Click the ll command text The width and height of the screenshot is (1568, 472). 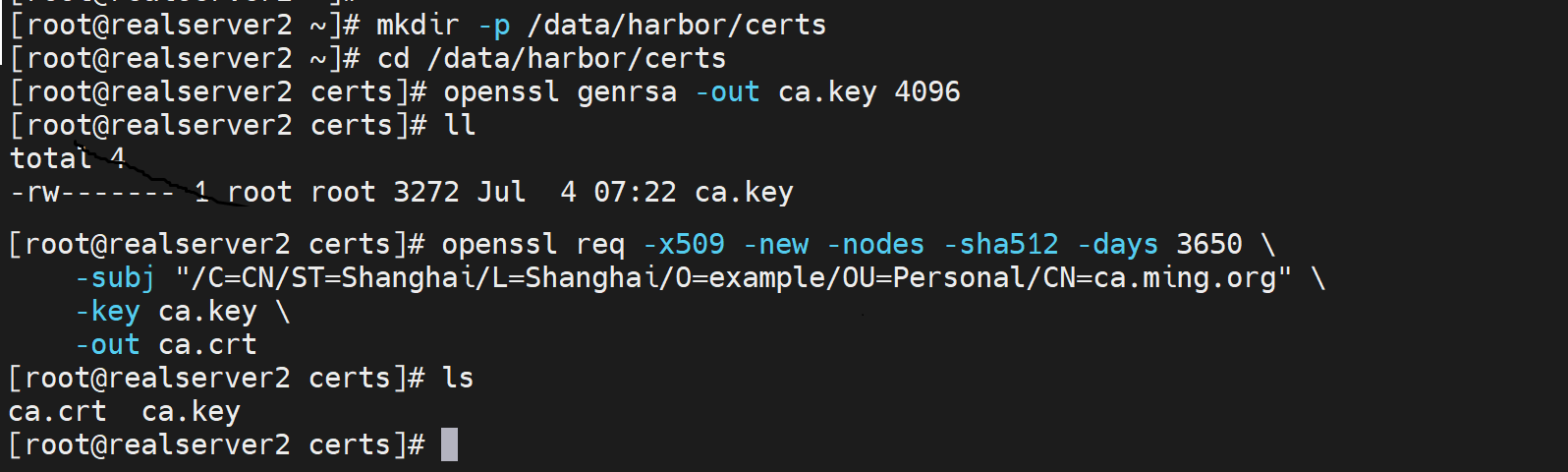tap(460, 125)
